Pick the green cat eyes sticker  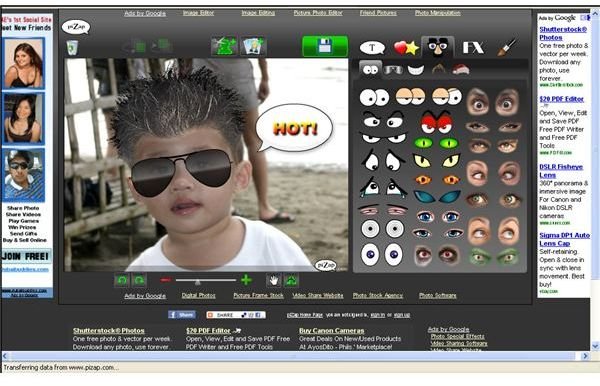436,143
